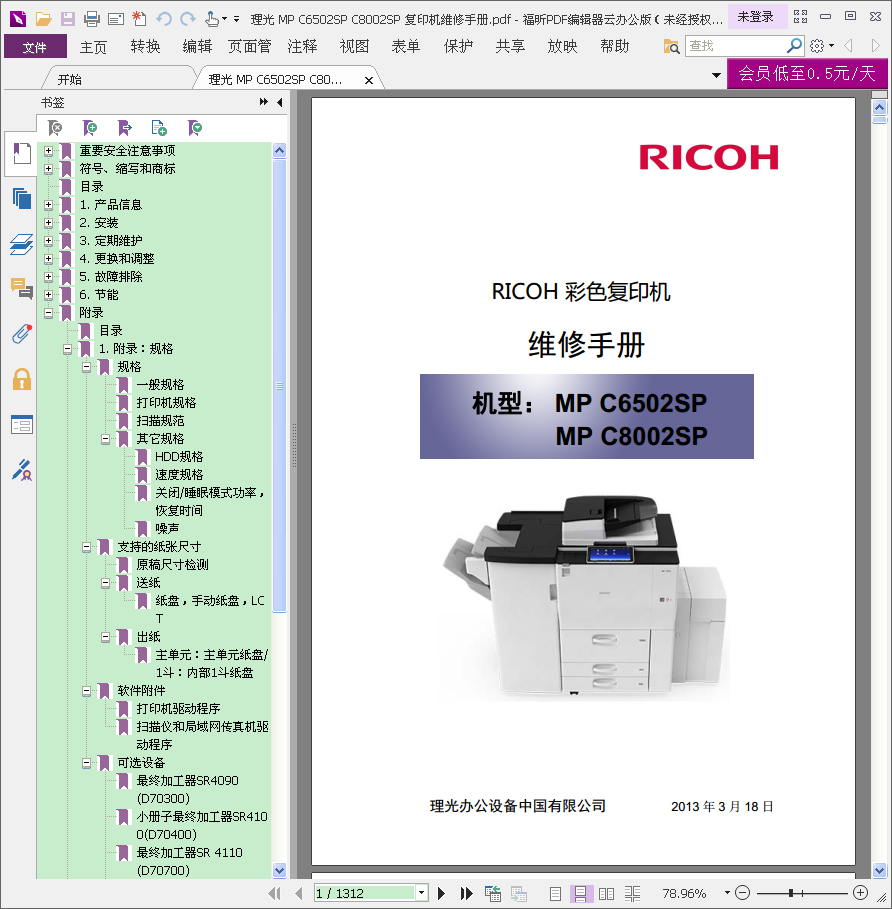This screenshot has height=909, width=892.
Task: Open the 转换 ribbon tab
Action: point(145,46)
